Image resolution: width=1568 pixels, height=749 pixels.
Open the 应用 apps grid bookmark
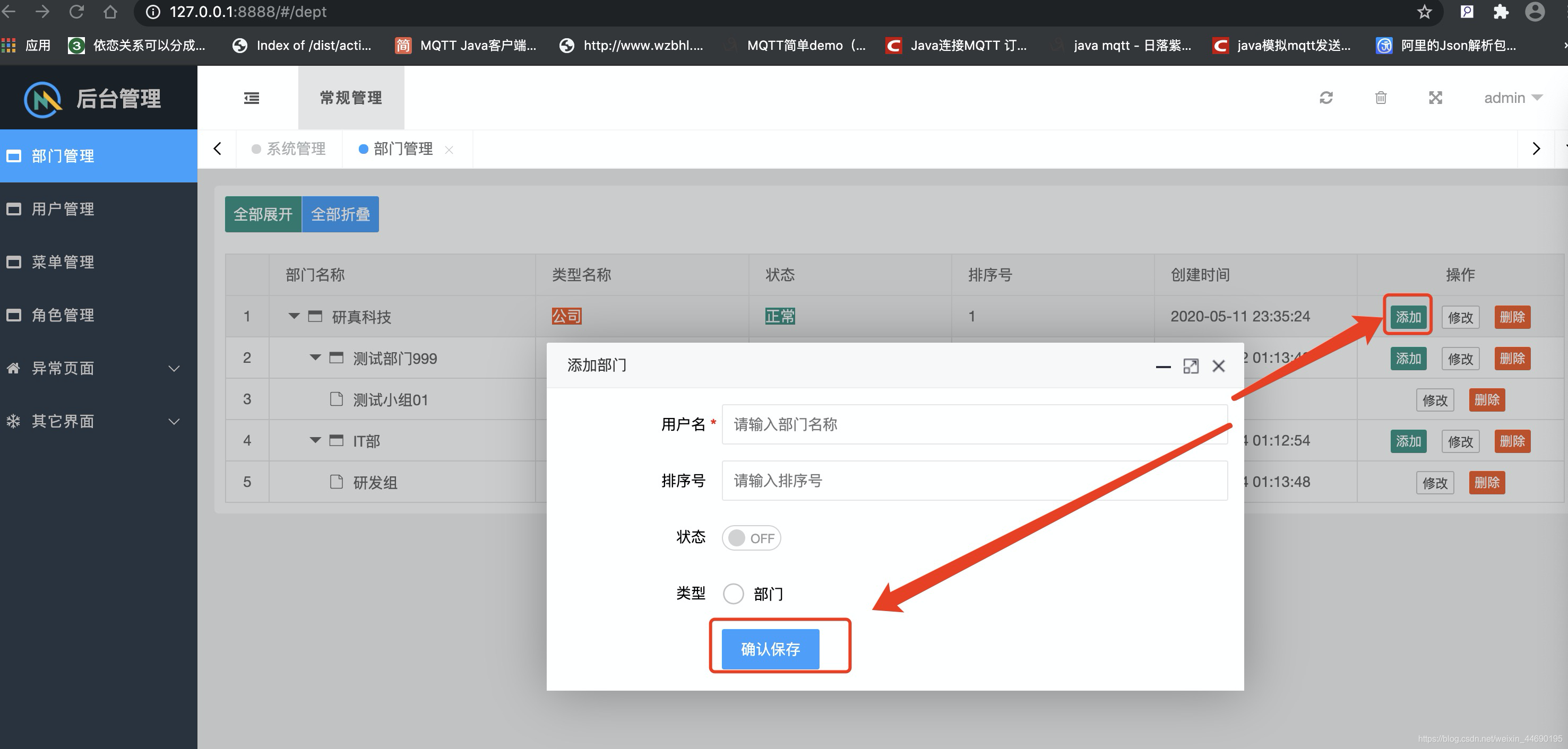[x=26, y=45]
